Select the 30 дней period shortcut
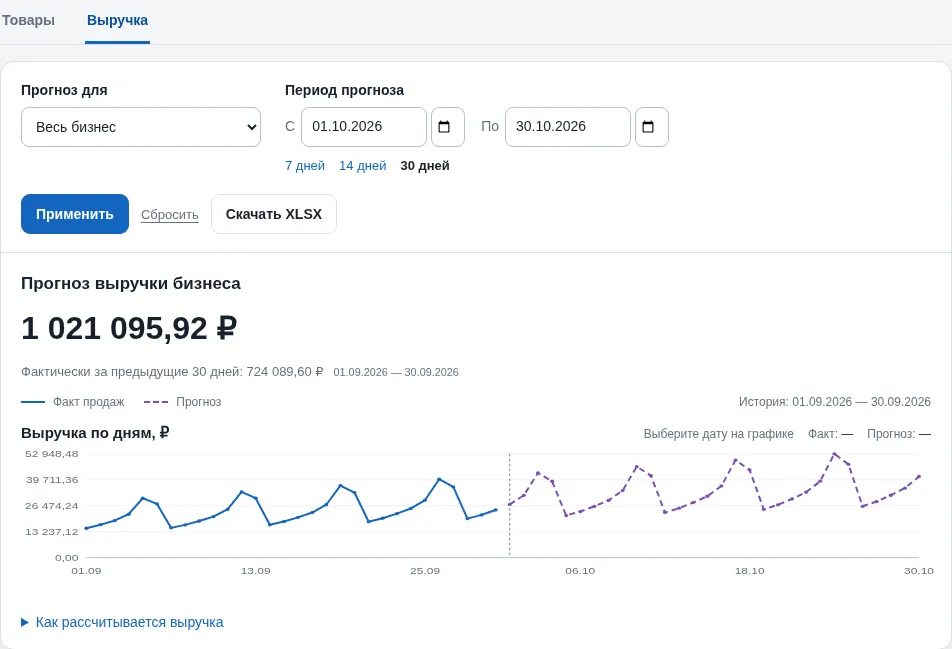Screen dimensions: 952x649 click(x=425, y=166)
